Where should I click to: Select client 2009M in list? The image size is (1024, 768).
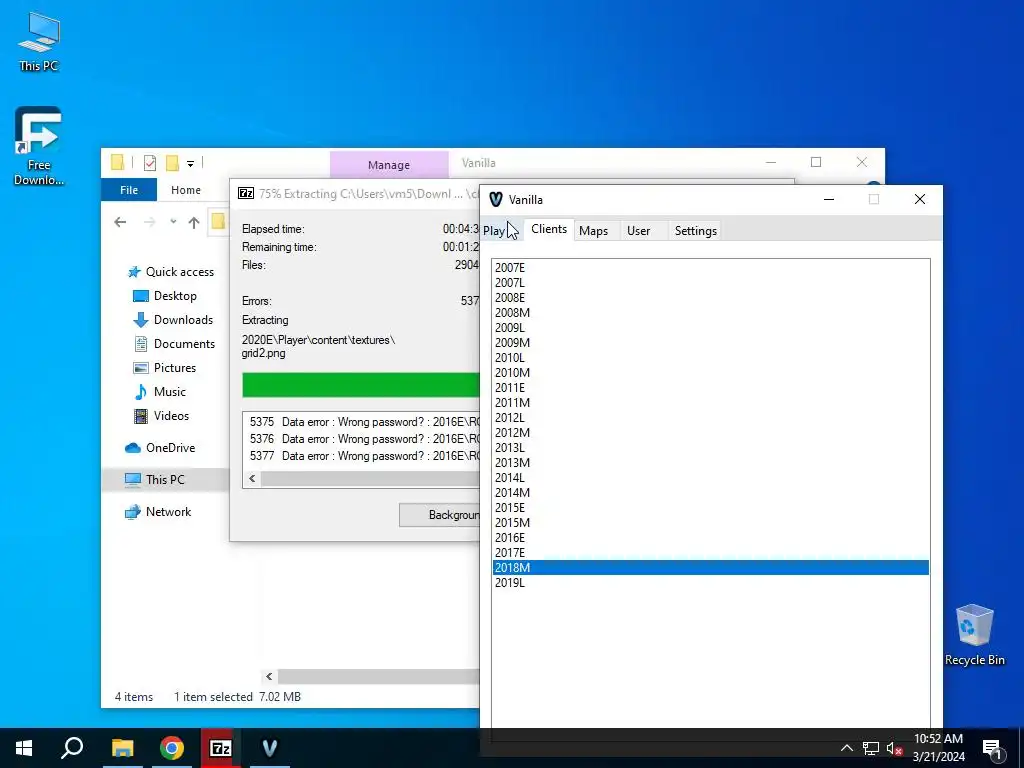[x=711, y=343]
